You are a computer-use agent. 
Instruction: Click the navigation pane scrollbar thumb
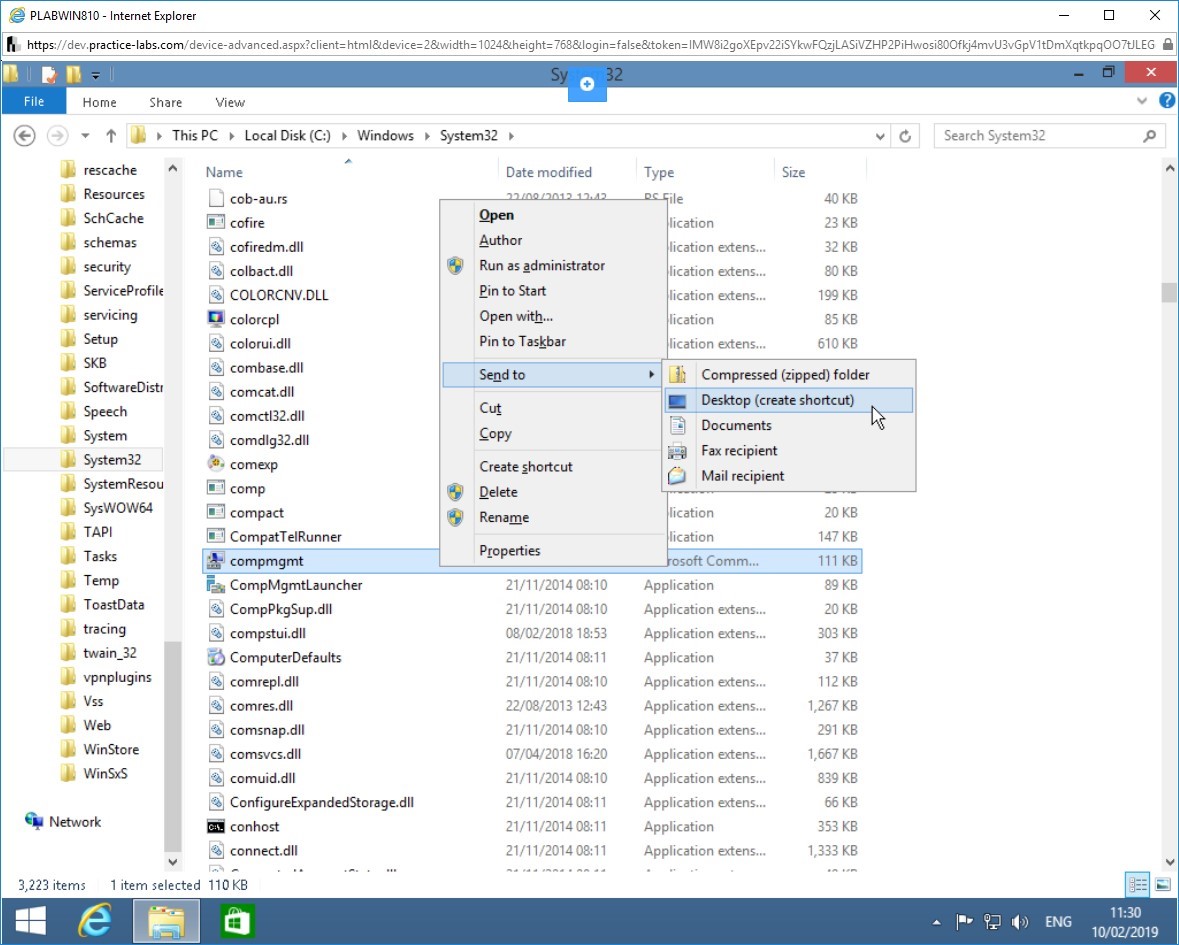(x=172, y=745)
